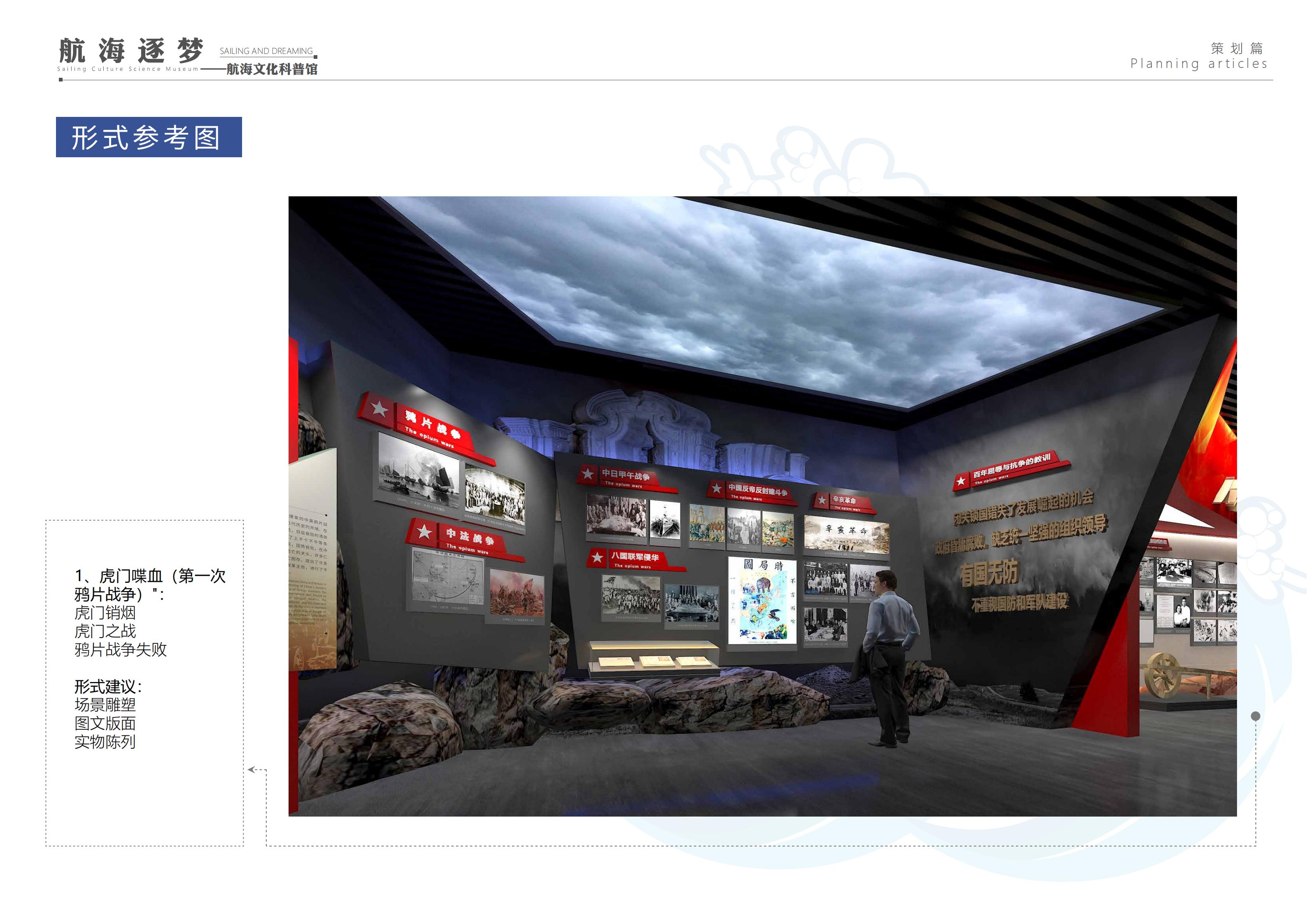The height and width of the screenshot is (924, 1307).
Task: Click the dashed arrowhead pointing to text box
Action: tap(251, 770)
